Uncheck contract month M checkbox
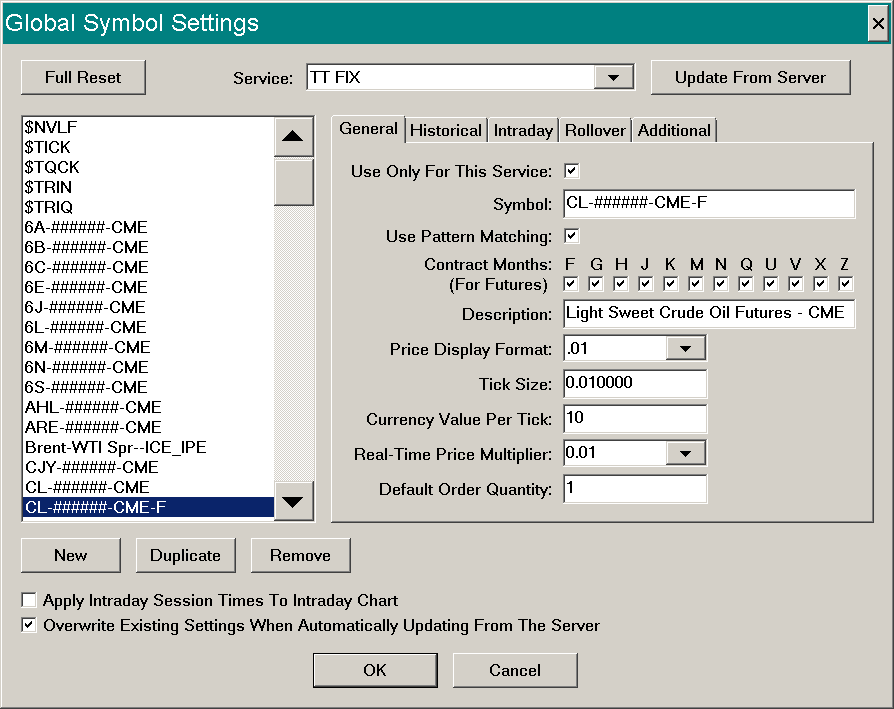894x709 pixels. click(696, 284)
